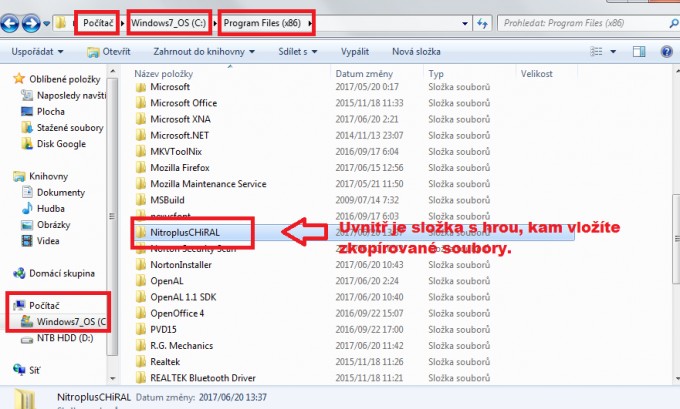The height and width of the screenshot is (409, 680).
Task: Focus the Prohledat: Program Files (x86) search field
Action: click(581, 23)
